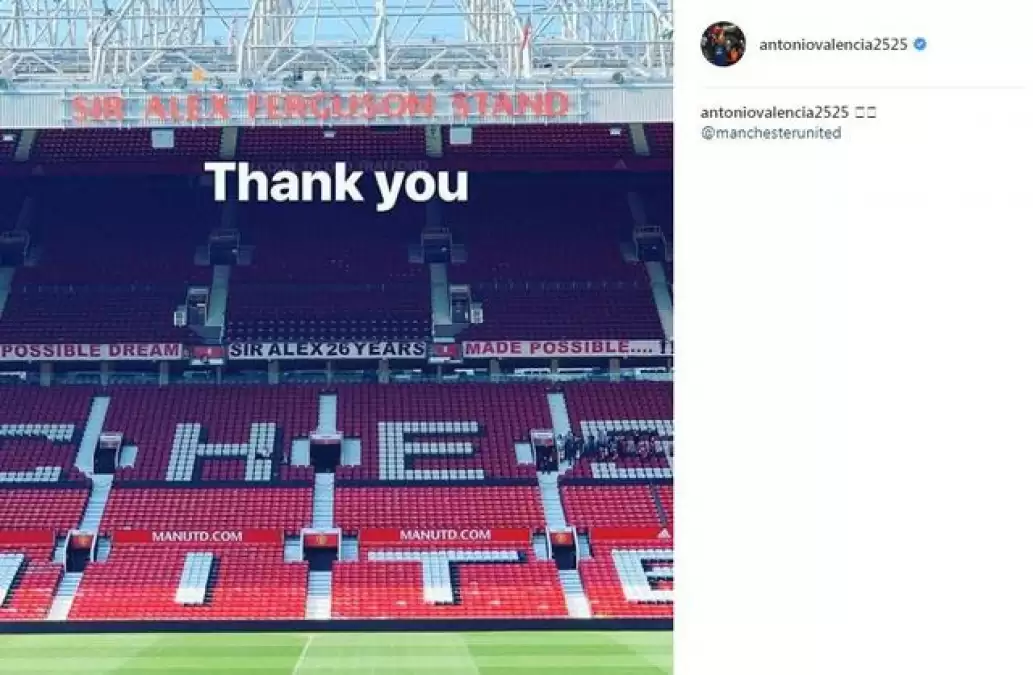Open the @manchesterunited mention
The image size is (1033, 675).
coord(771,133)
